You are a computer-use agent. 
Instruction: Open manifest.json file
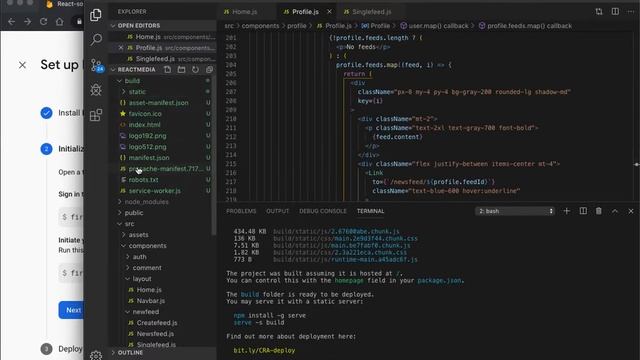pyautogui.click(x=149, y=158)
